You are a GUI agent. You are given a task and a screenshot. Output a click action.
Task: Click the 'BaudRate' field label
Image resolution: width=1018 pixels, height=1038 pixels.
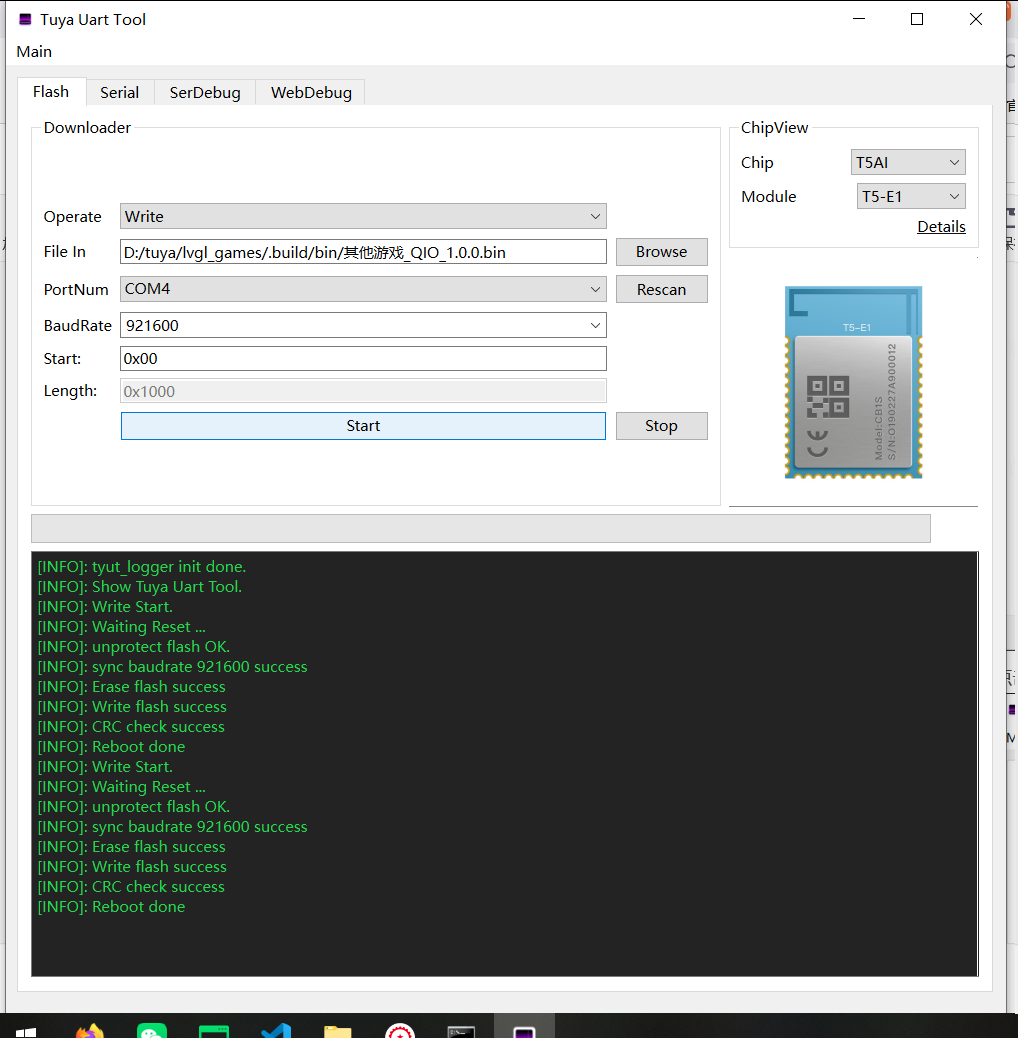pyautogui.click(x=77, y=326)
